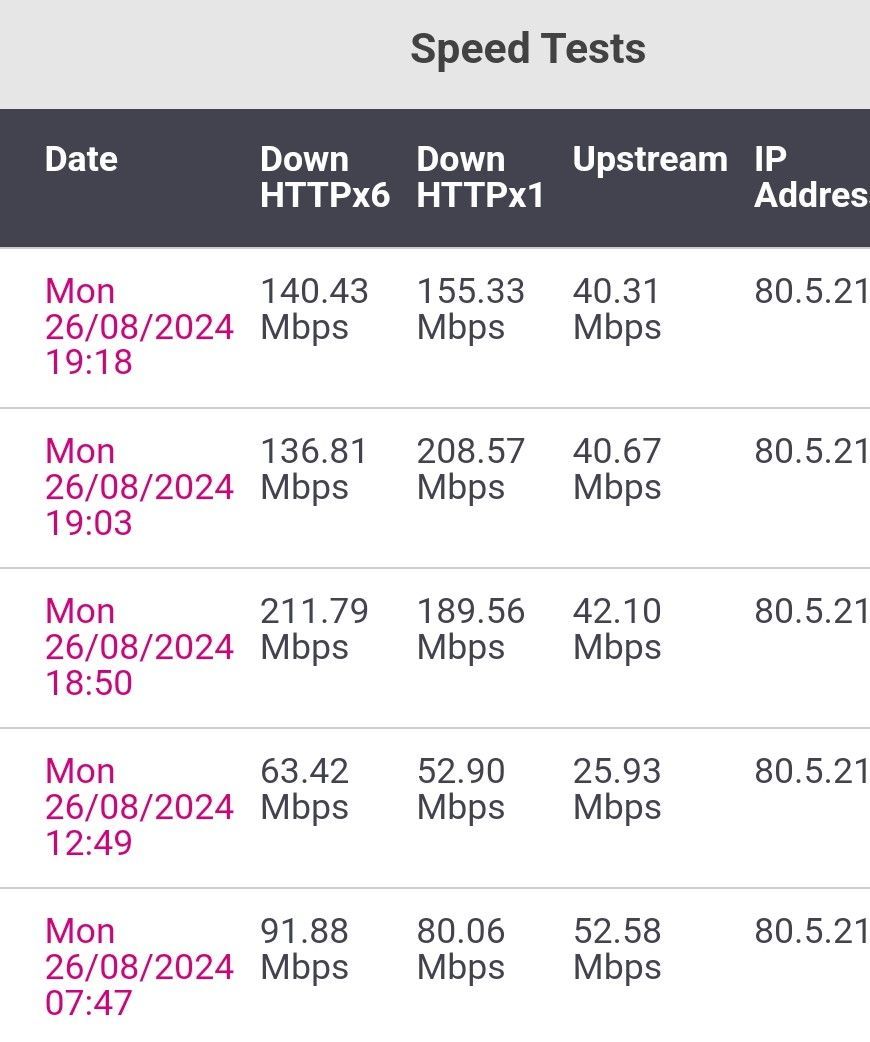Select the 42.10 Mbps upstream value
Viewport: 870px width, 1042px height.
click(617, 629)
